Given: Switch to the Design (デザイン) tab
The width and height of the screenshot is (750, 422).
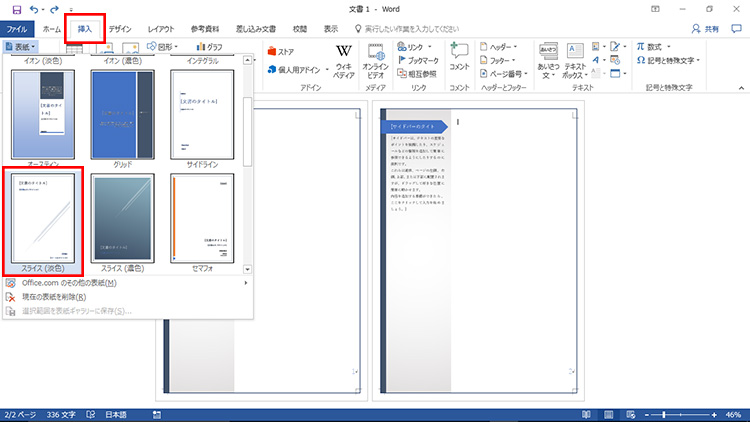Looking at the screenshot, I should pos(119,29).
